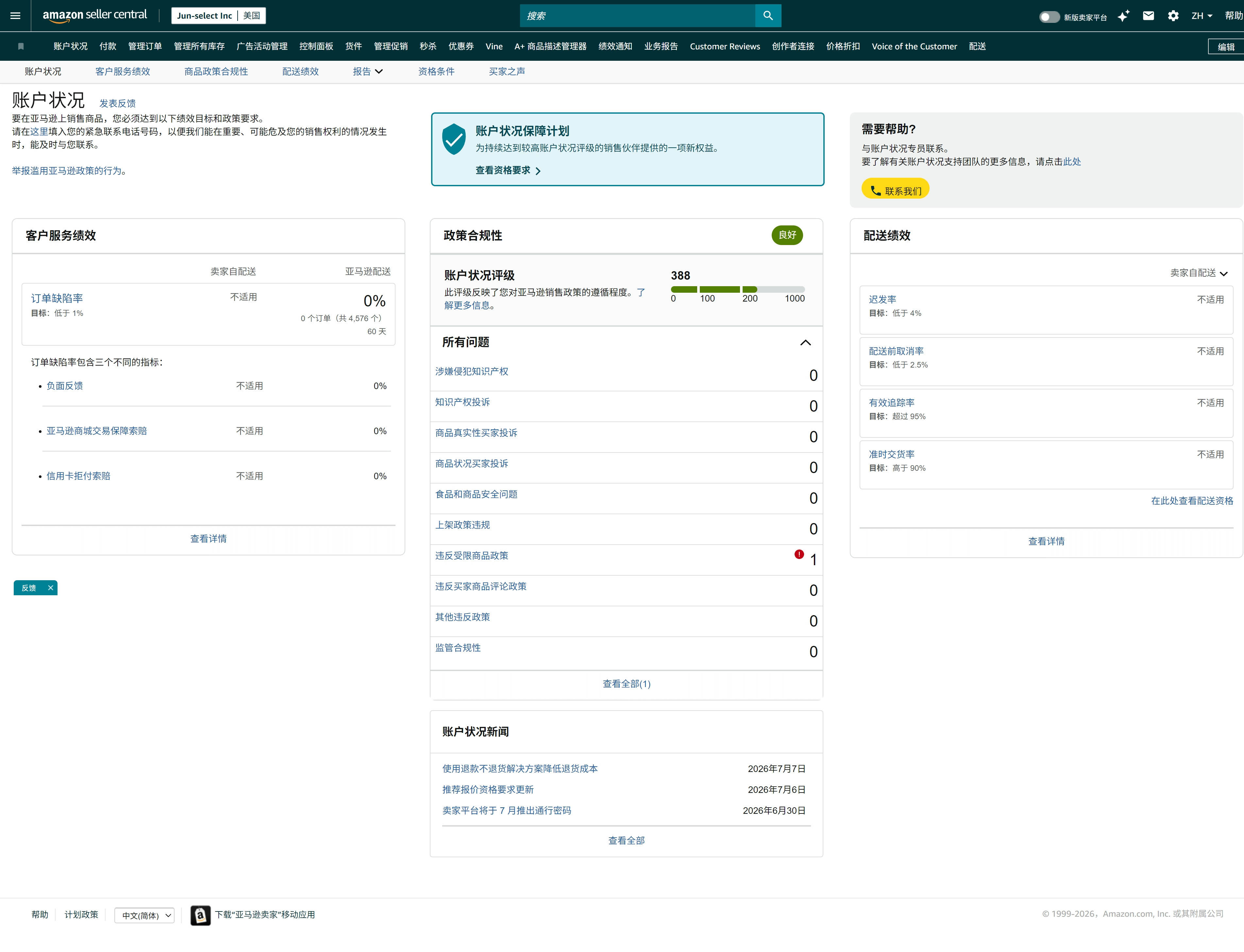The height and width of the screenshot is (952, 1244).
Task: Open the Jun-select Inc account switcher
Action: [x=218, y=16]
